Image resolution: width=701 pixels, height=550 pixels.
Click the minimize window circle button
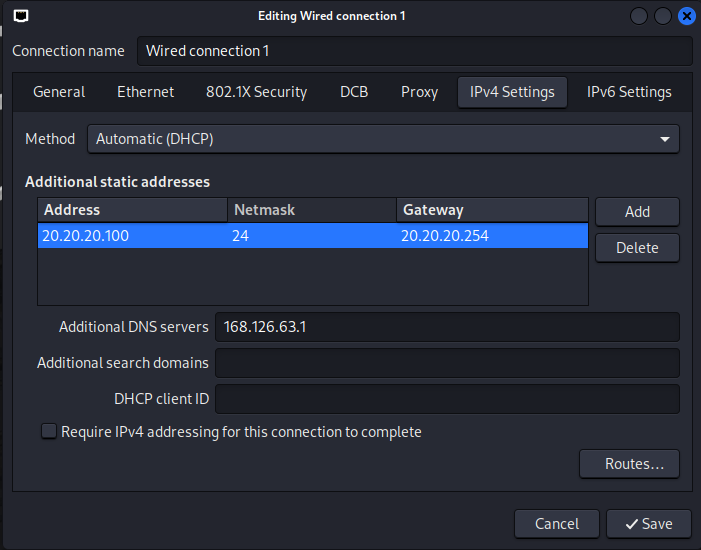point(638,17)
